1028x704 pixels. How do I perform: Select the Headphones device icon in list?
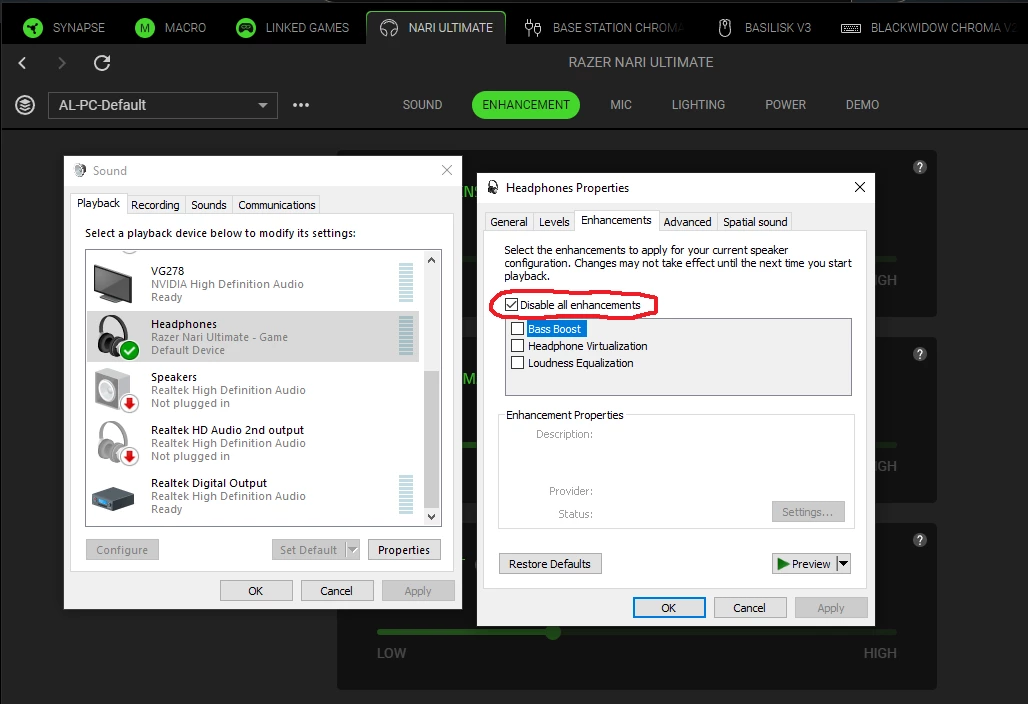[x=117, y=336]
